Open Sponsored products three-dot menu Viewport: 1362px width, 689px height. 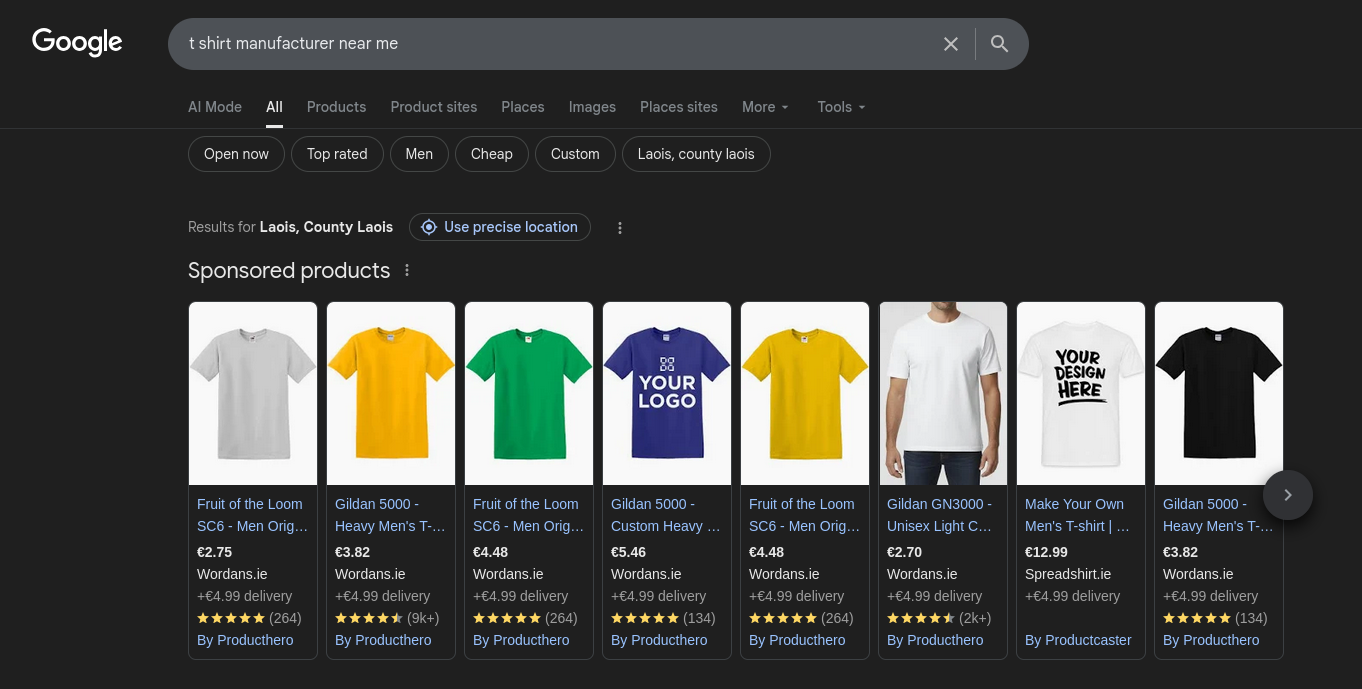tap(407, 271)
